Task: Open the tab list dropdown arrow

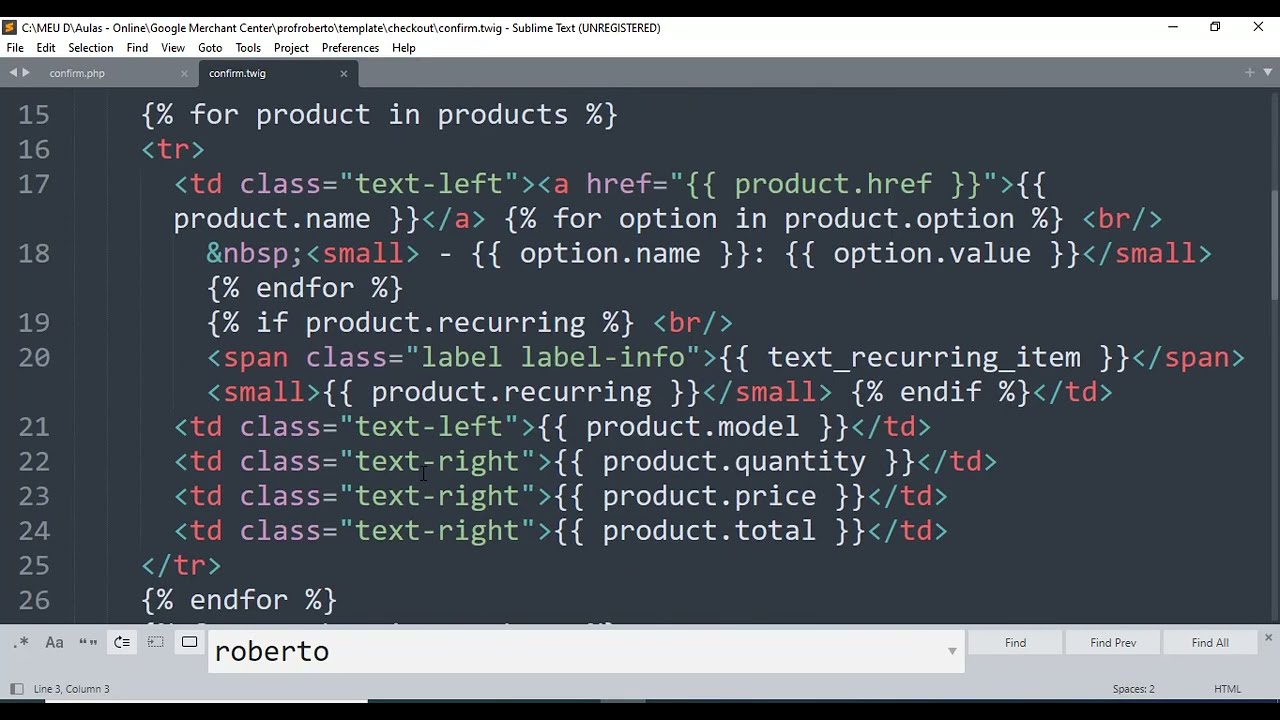Action: [1269, 72]
